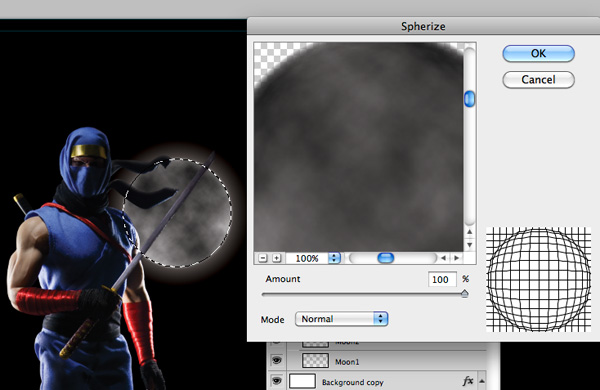Toggle visibility of Background copy layer

click(276, 381)
